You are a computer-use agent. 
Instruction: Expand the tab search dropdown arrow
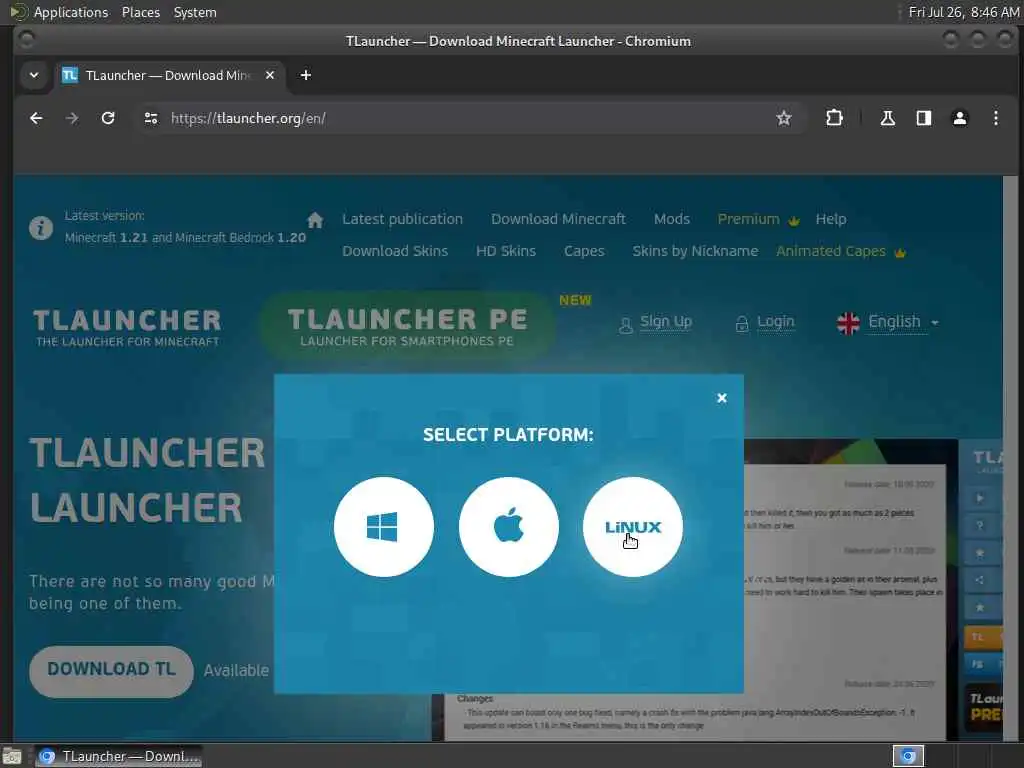coord(34,75)
